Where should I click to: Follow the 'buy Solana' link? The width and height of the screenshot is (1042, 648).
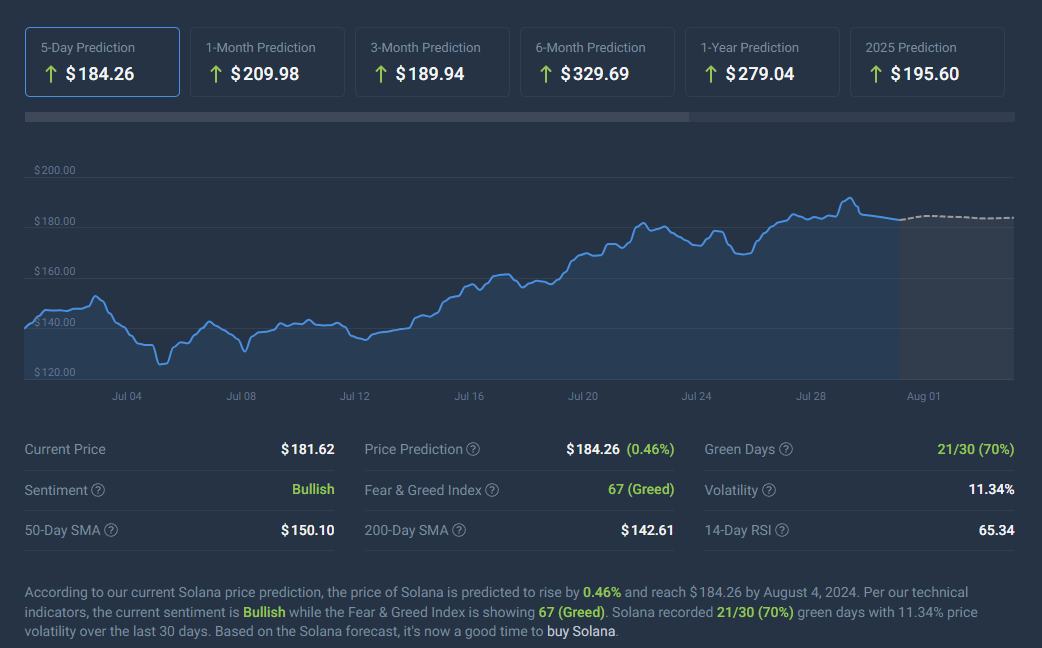point(581,631)
